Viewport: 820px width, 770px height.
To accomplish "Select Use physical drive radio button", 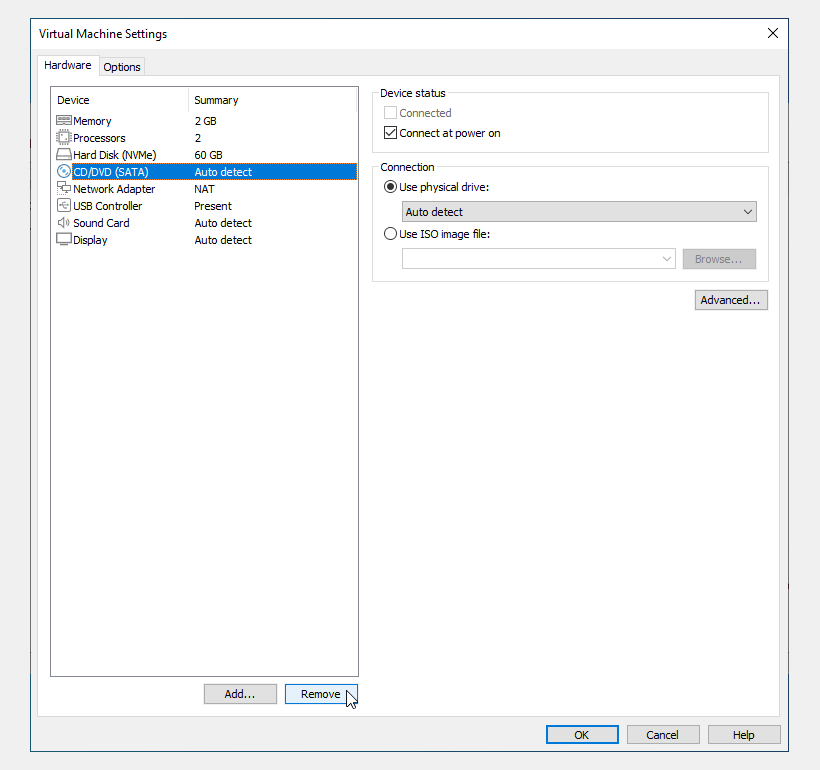I will tap(390, 187).
